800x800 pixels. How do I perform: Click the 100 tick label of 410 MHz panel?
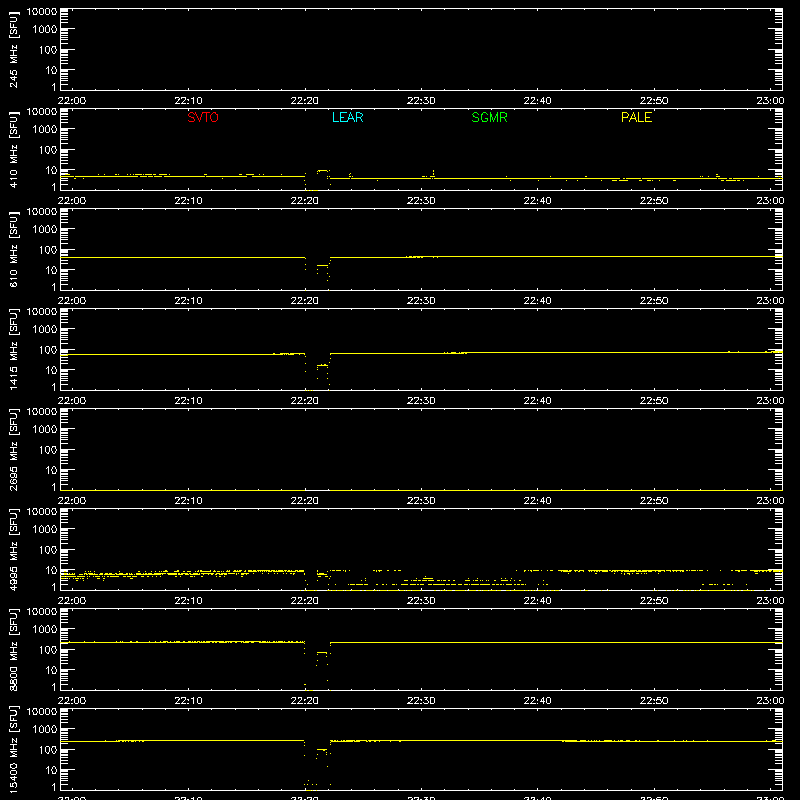[x=48, y=150]
